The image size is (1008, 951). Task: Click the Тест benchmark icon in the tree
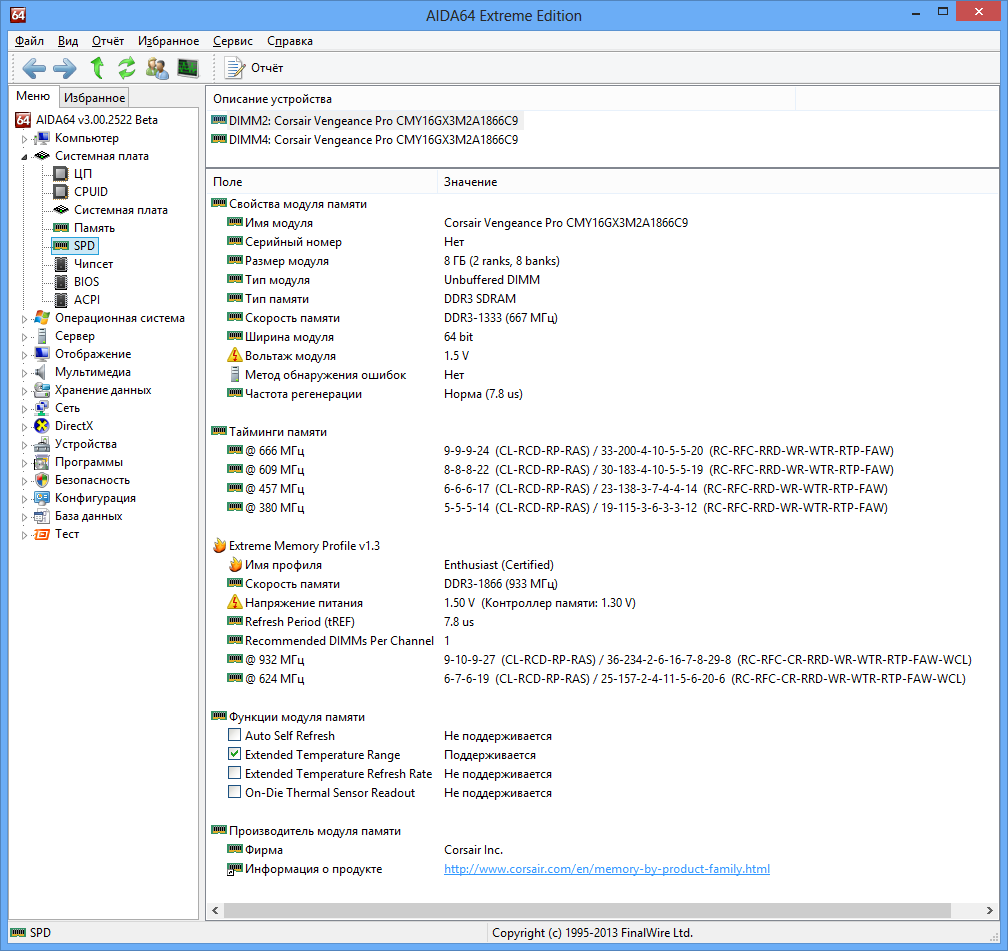click(x=42, y=534)
